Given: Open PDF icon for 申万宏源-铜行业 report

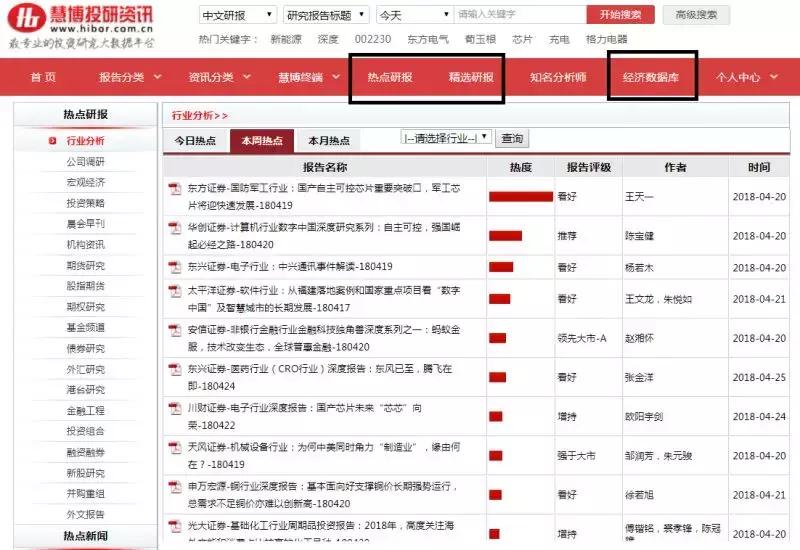Looking at the screenshot, I should (x=175, y=487).
